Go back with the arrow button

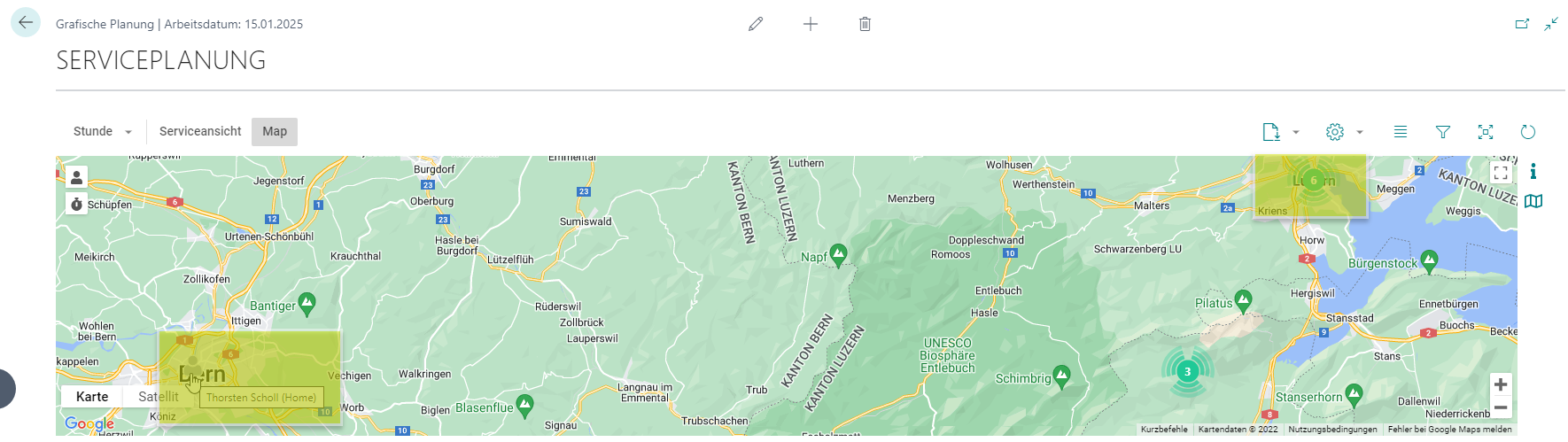[26, 23]
